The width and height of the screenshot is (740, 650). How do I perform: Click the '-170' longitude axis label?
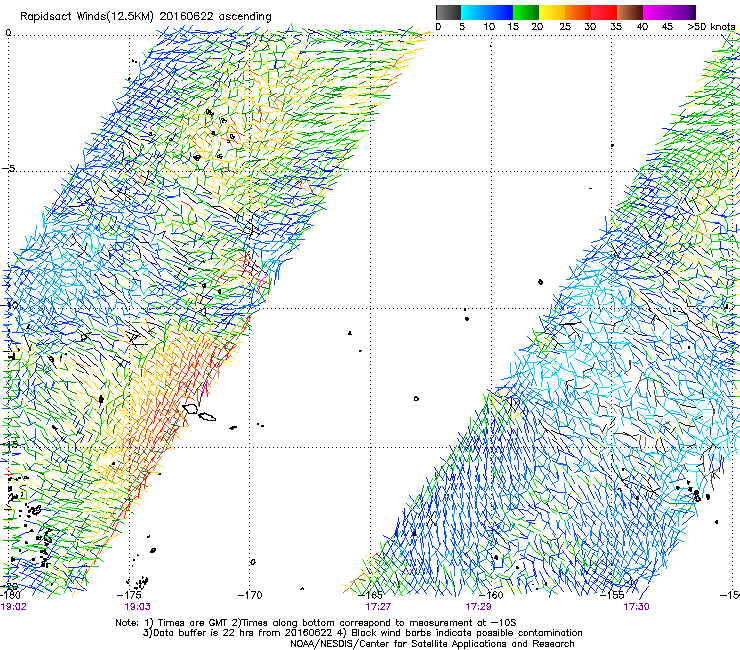tap(250, 595)
